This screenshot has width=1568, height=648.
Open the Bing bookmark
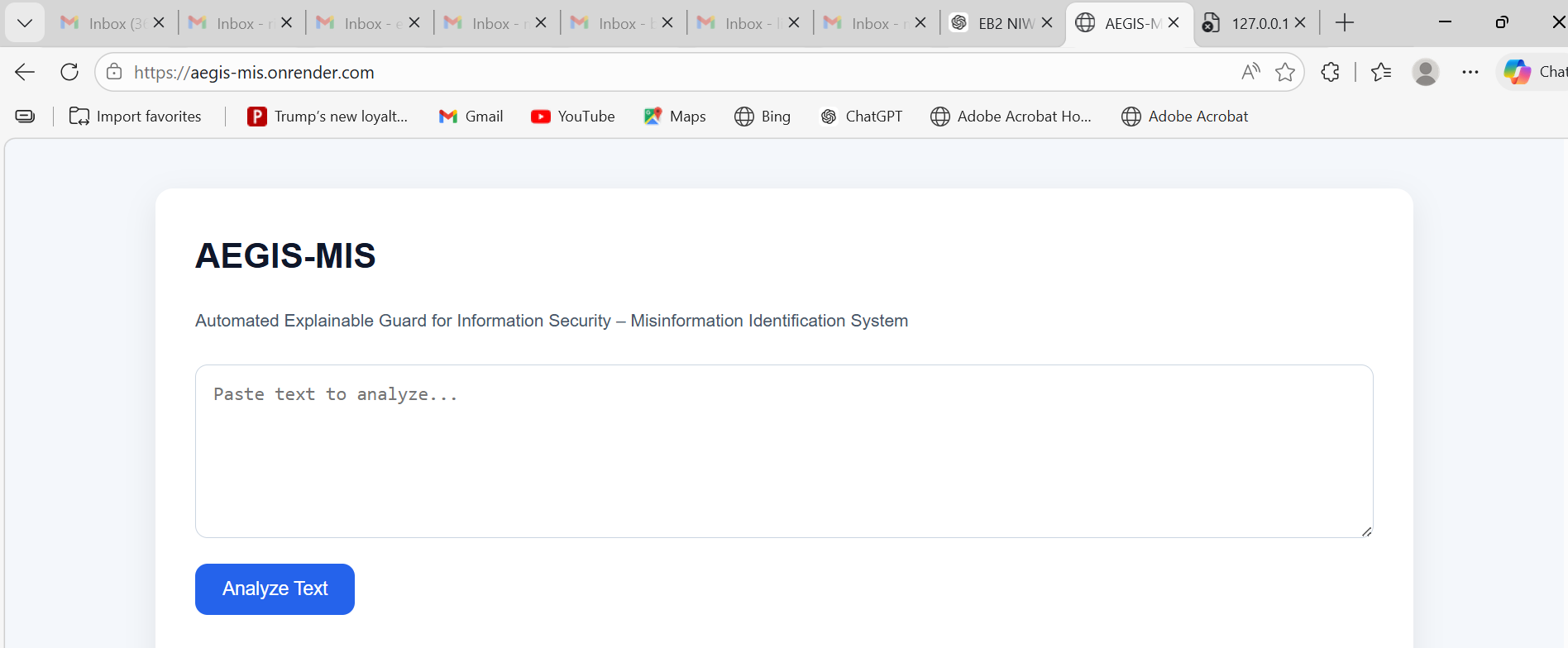pyautogui.click(x=762, y=117)
